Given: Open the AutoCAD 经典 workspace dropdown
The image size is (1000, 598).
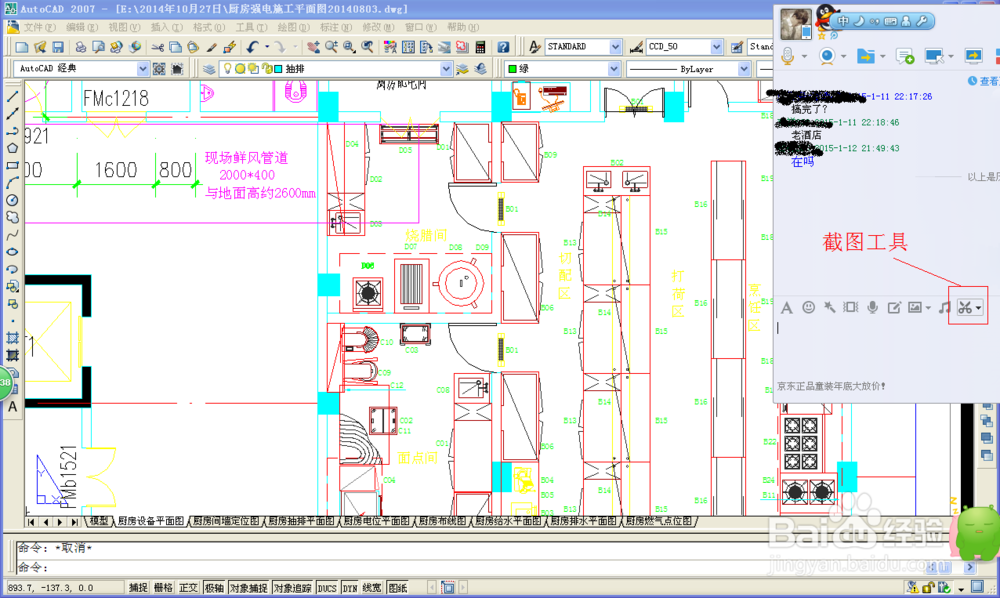Looking at the screenshot, I should tap(142, 69).
